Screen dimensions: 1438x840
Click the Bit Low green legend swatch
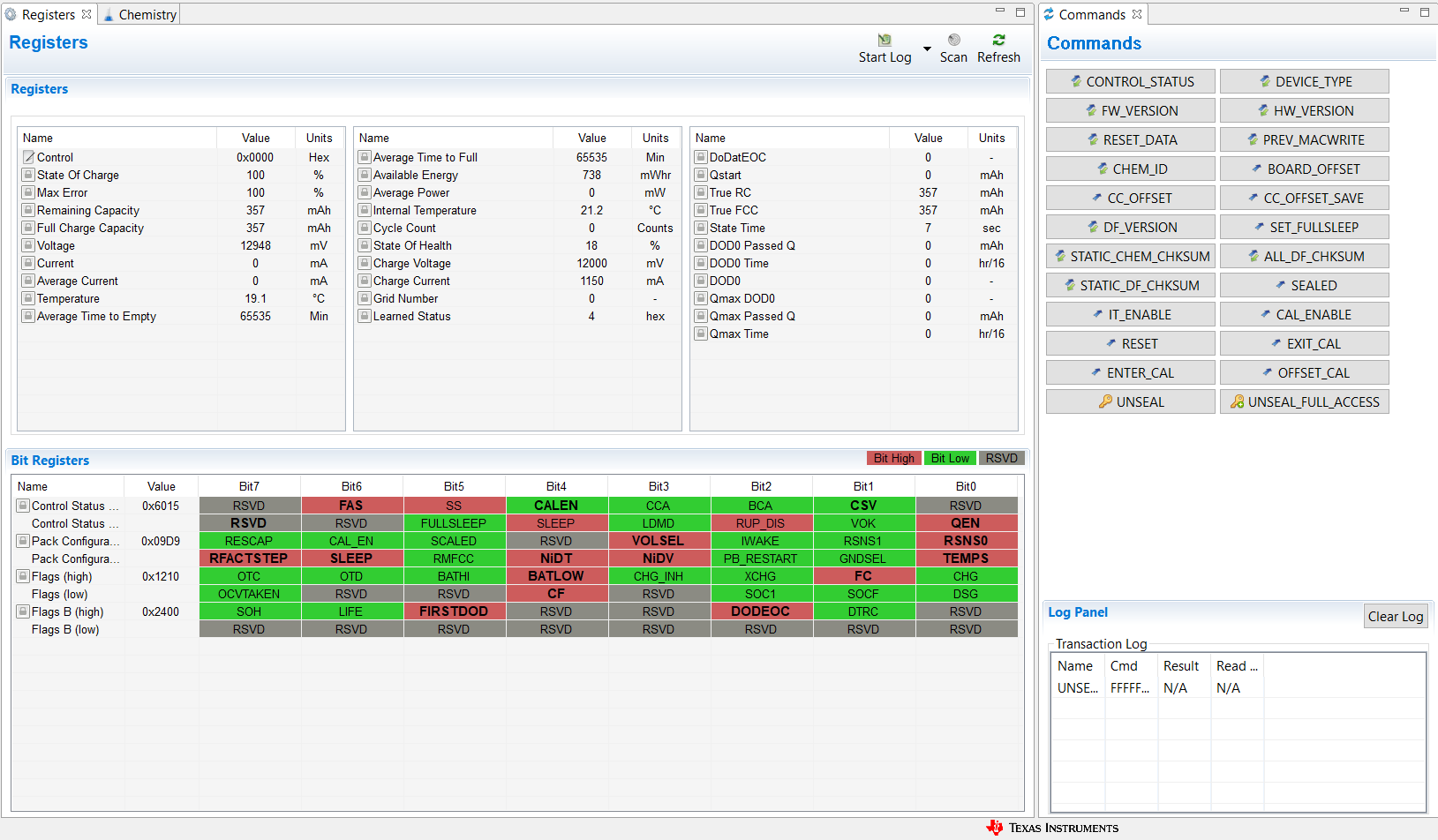pos(950,458)
